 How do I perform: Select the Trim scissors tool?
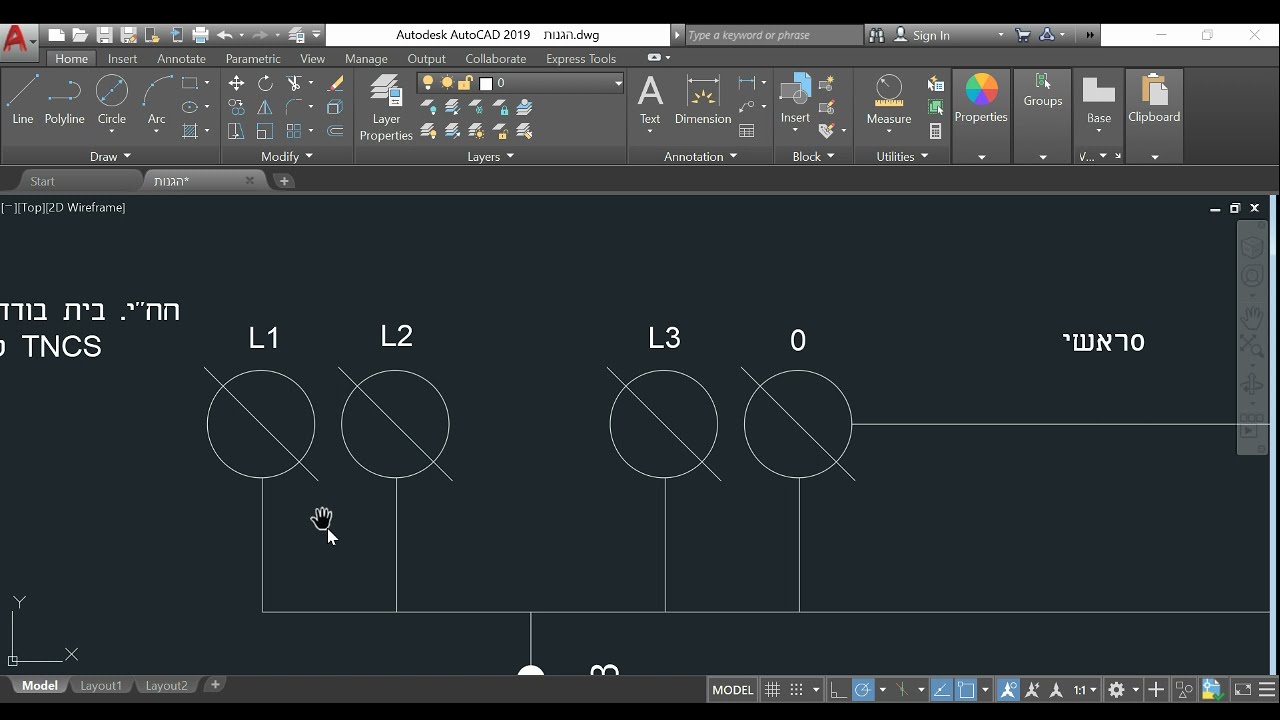pyautogui.click(x=294, y=83)
